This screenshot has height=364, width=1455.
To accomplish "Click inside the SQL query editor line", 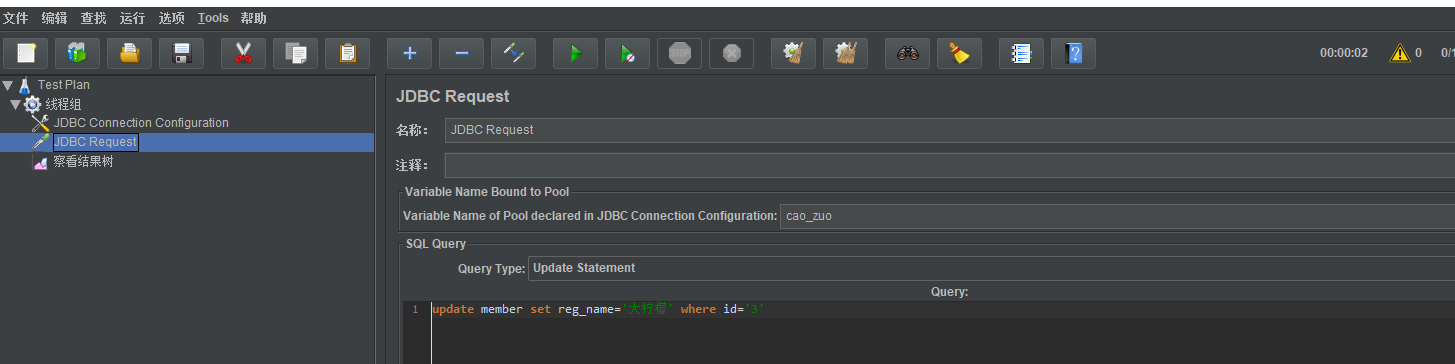I will [x=943, y=310].
